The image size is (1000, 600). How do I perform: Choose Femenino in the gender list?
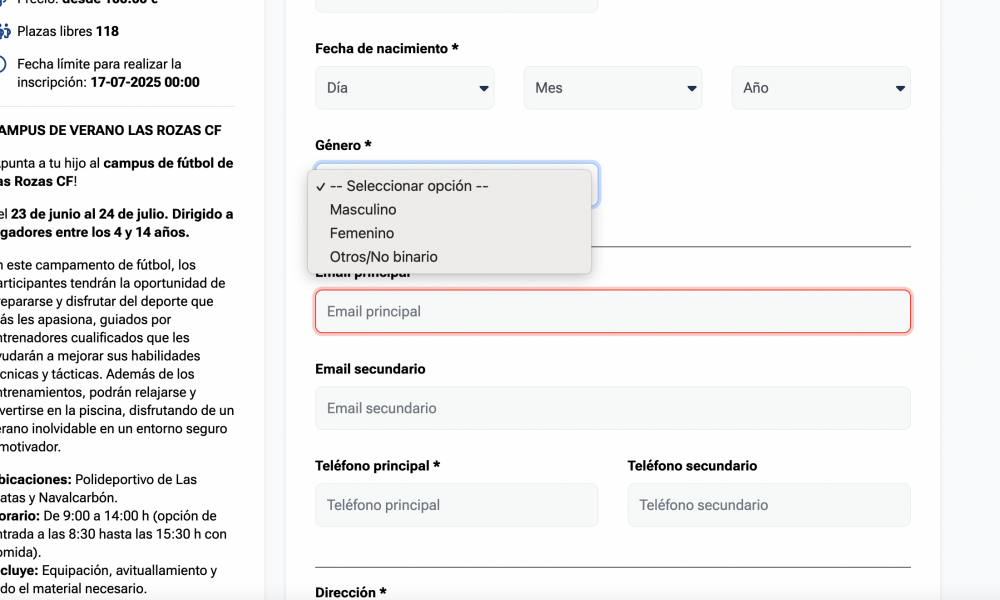(x=362, y=233)
